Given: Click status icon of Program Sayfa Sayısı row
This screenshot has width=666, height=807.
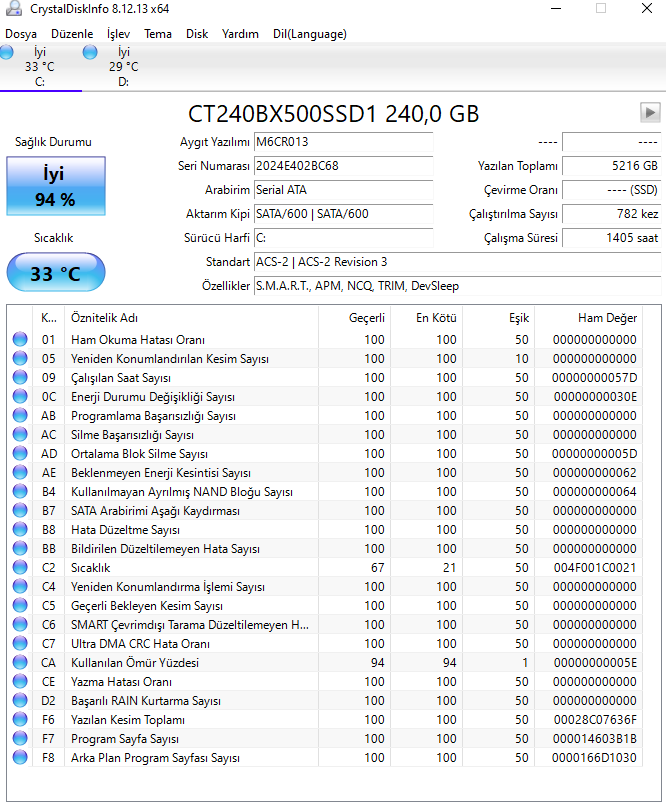Looking at the screenshot, I should [x=20, y=739].
